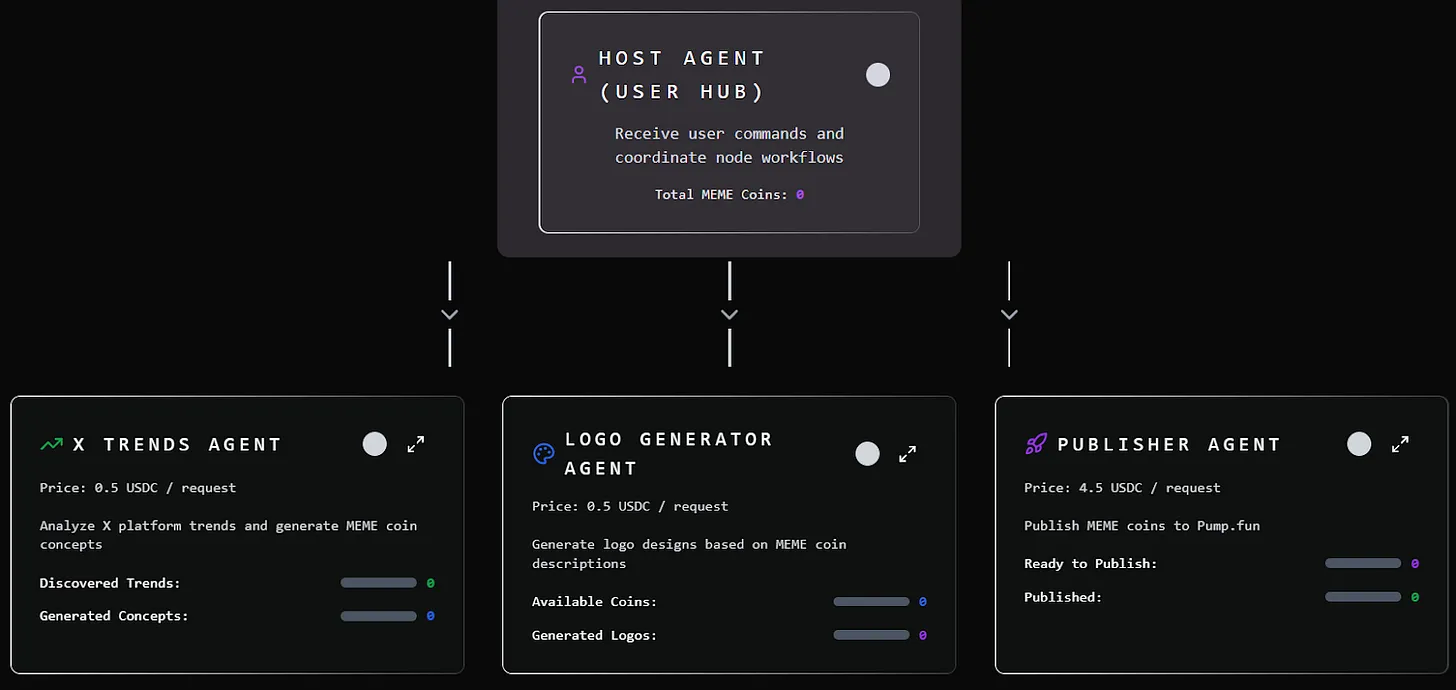Toggle the X Trends Agent status circle
The image size is (1456, 690).
[375, 444]
